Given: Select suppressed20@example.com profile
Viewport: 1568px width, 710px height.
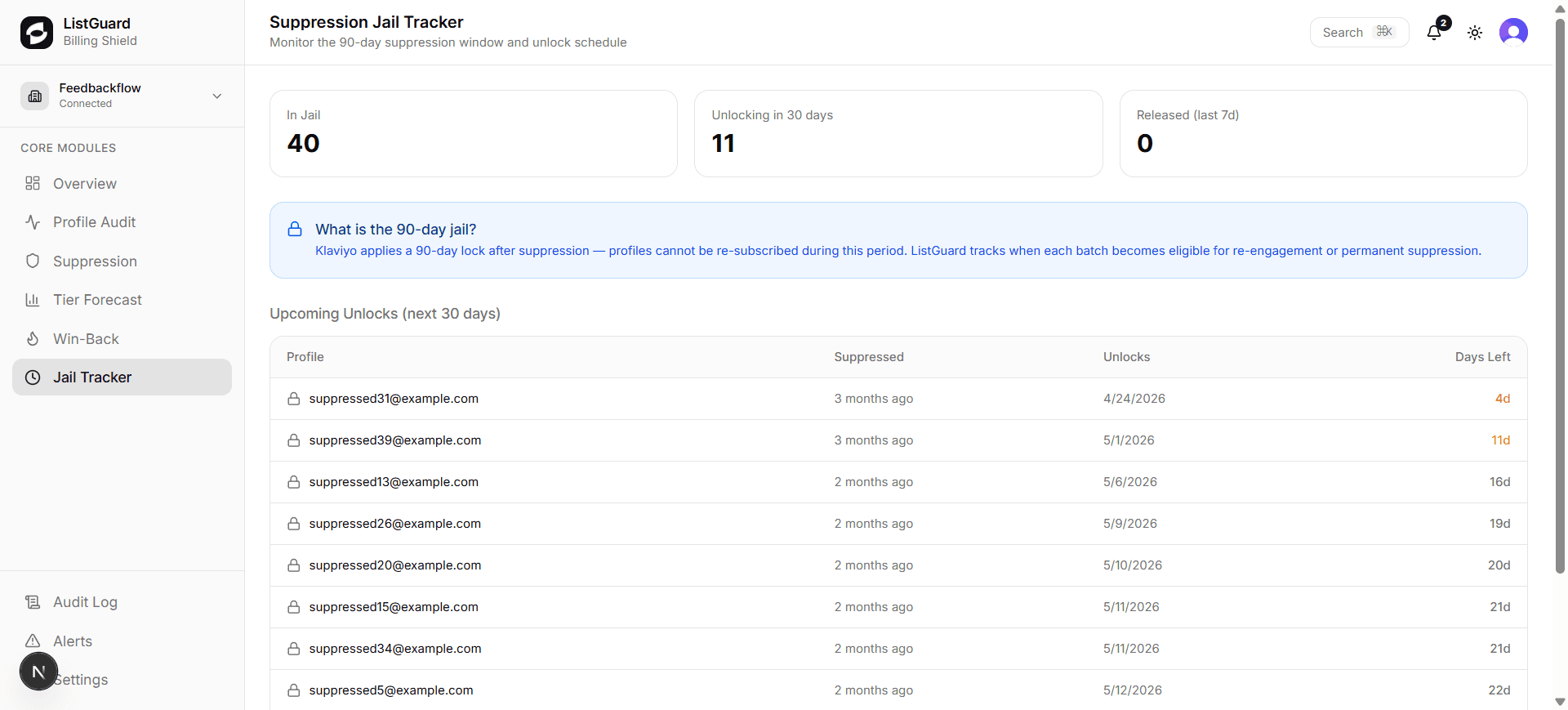Looking at the screenshot, I should 395,565.
